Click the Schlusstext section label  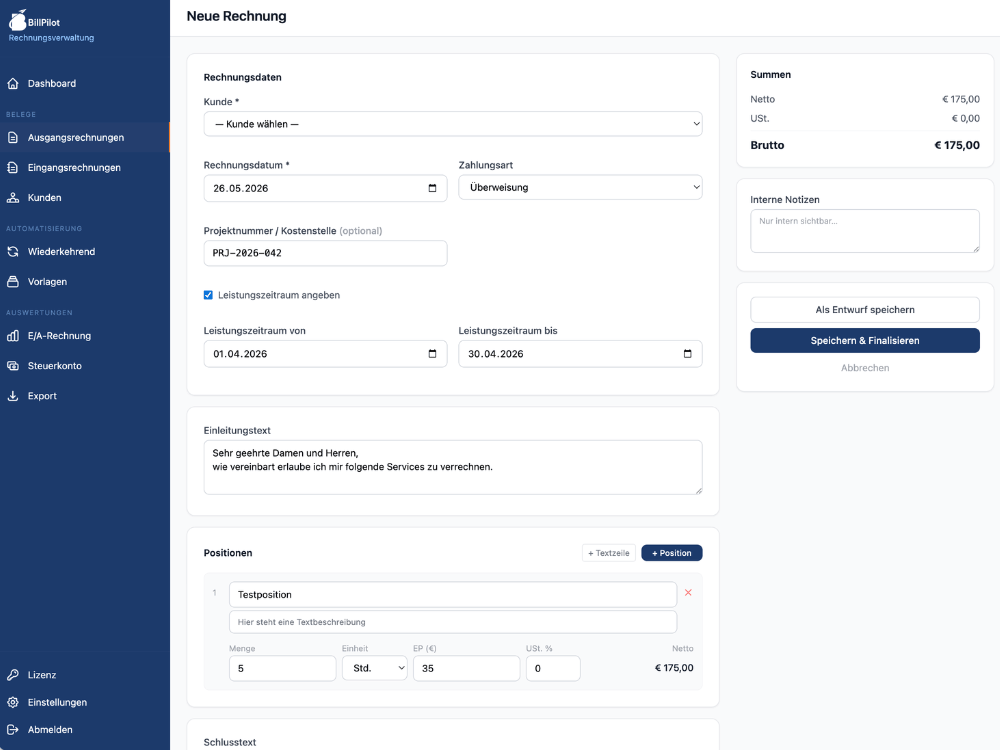pyautogui.click(x=230, y=742)
